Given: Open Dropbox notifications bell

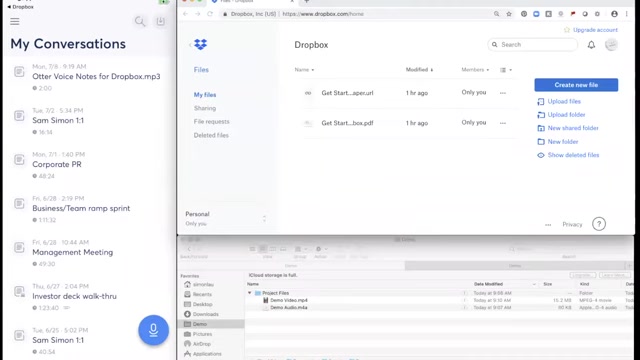Looking at the screenshot, I should (x=591, y=45).
